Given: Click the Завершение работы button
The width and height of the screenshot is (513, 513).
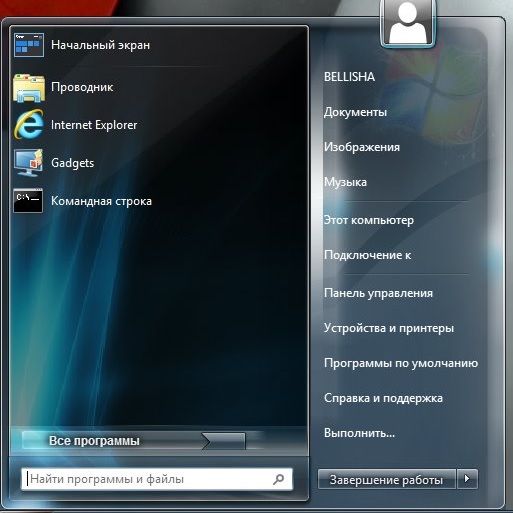Looking at the screenshot, I should tap(387, 479).
